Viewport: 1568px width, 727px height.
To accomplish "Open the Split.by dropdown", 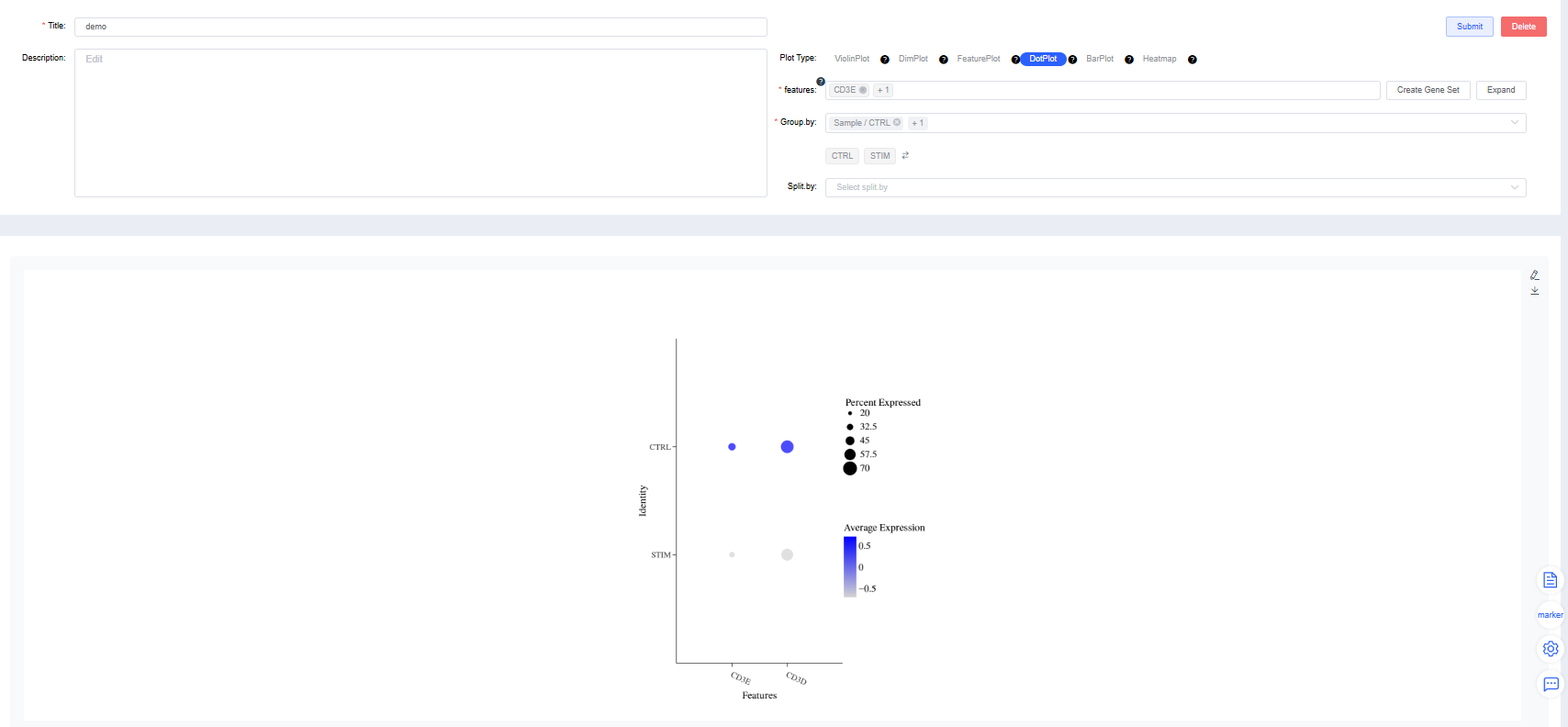I will [1175, 187].
